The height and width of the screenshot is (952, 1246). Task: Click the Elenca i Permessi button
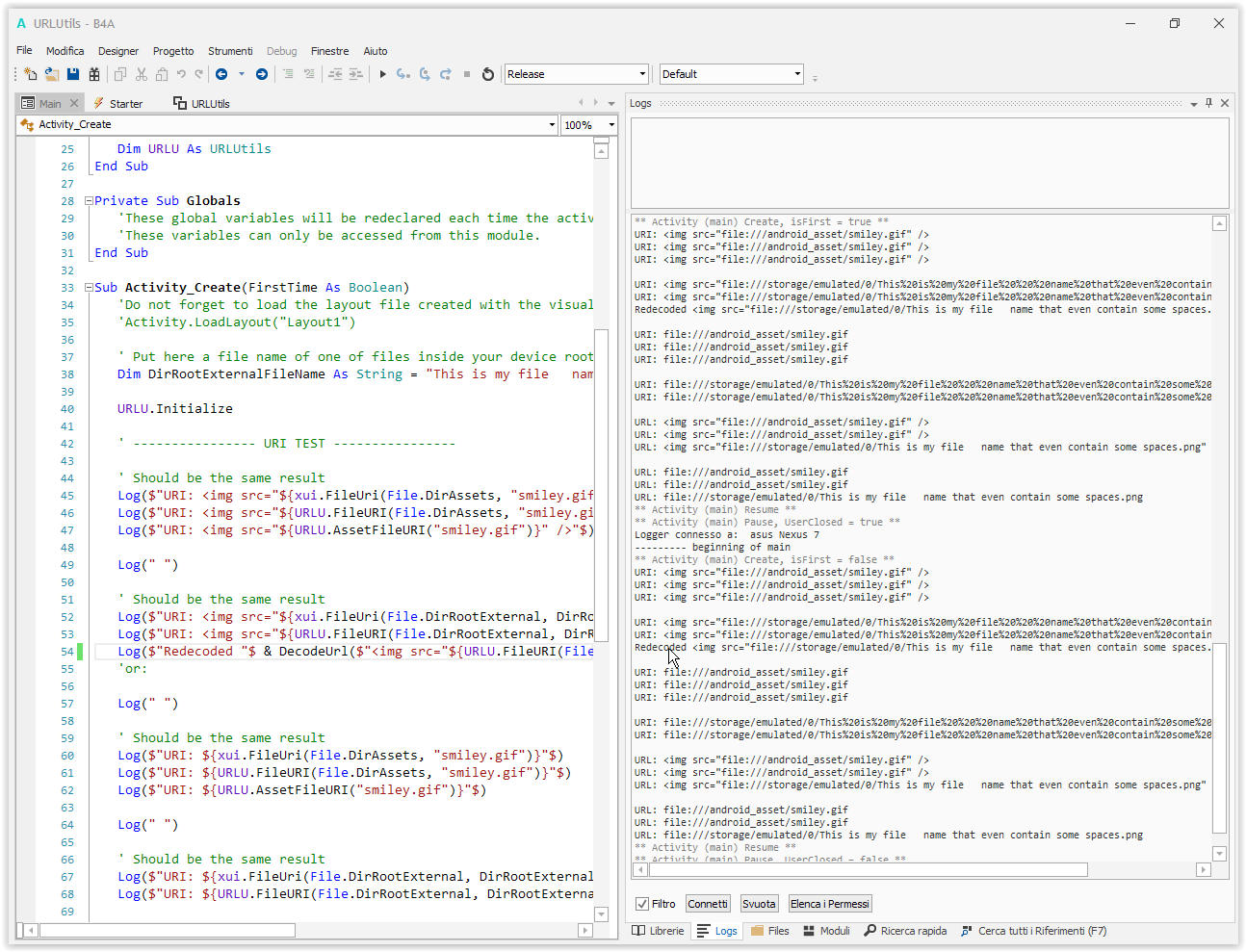click(829, 904)
